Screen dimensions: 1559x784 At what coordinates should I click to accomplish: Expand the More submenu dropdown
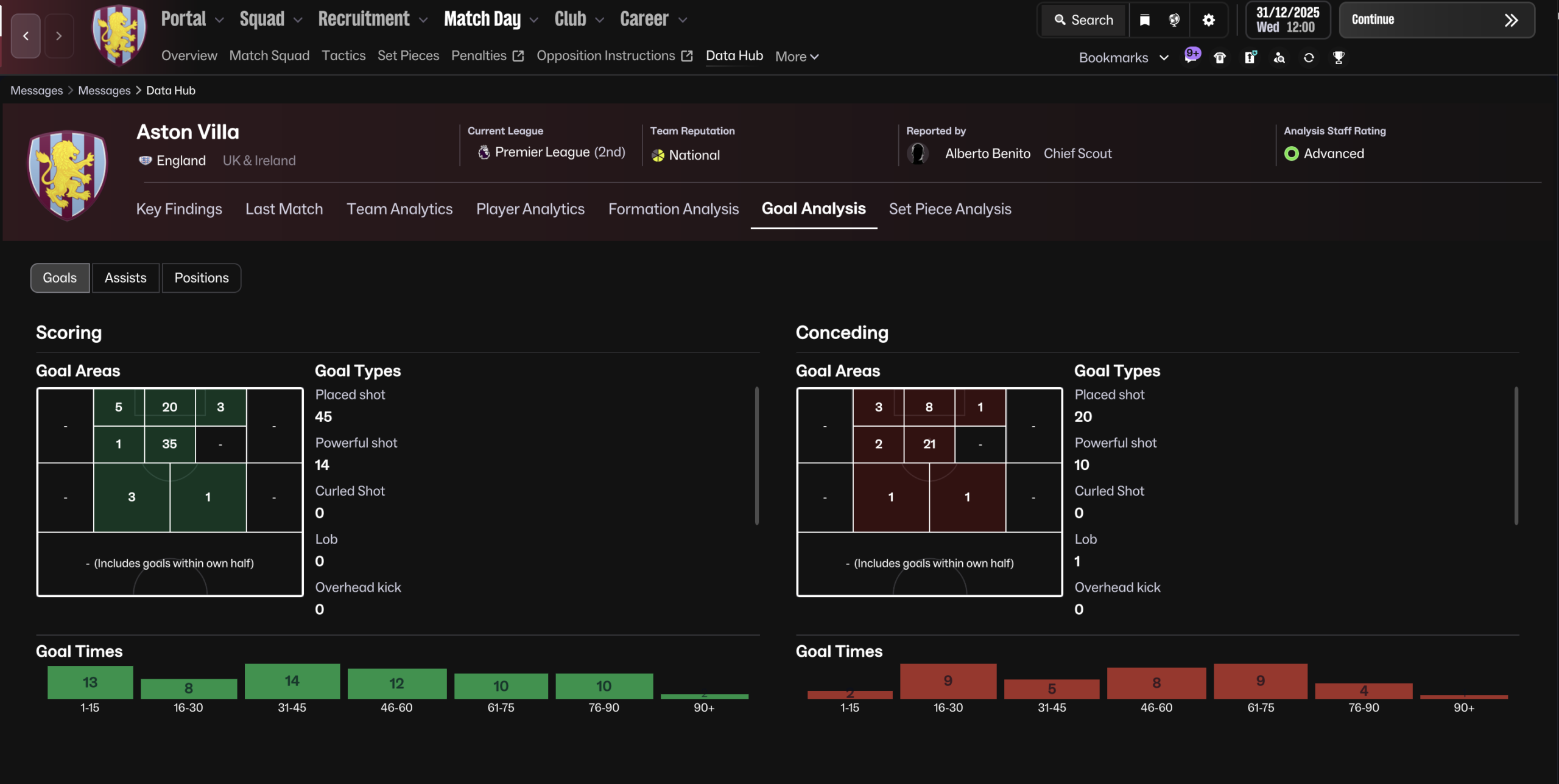point(797,57)
